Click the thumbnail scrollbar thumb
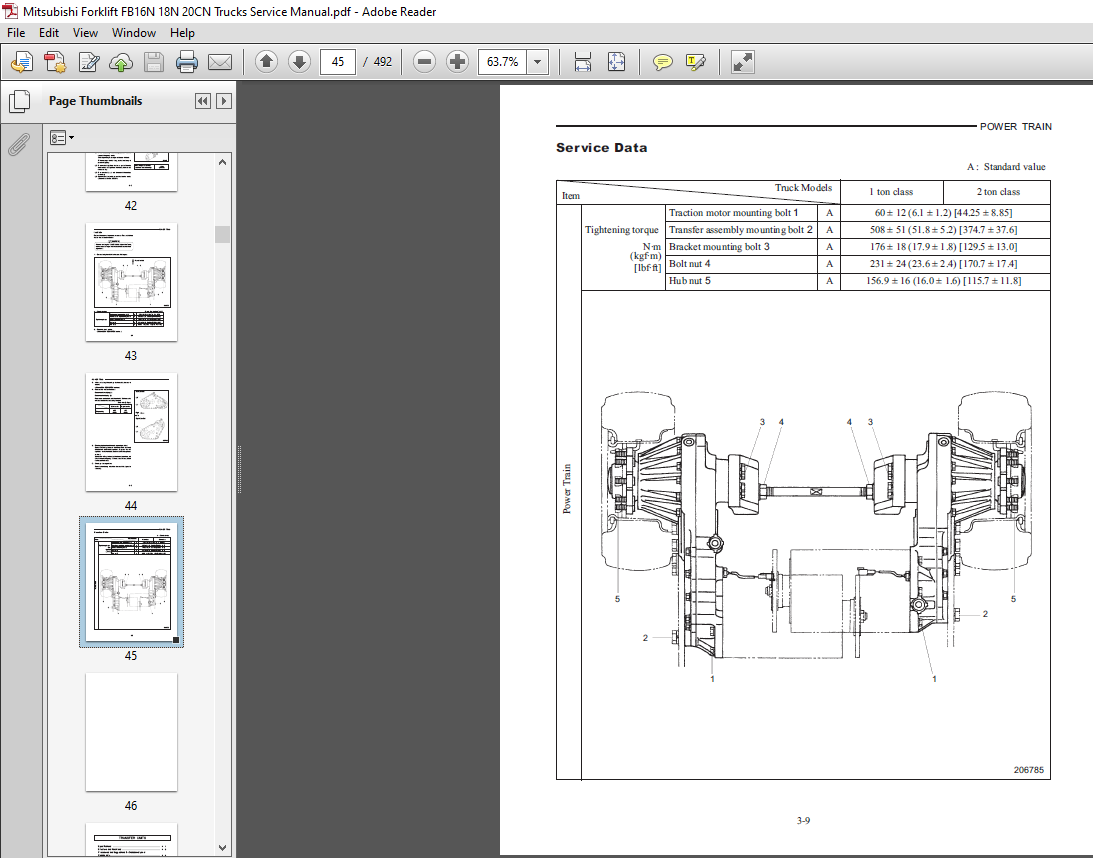The width and height of the screenshot is (1093, 858). pyautogui.click(x=222, y=234)
